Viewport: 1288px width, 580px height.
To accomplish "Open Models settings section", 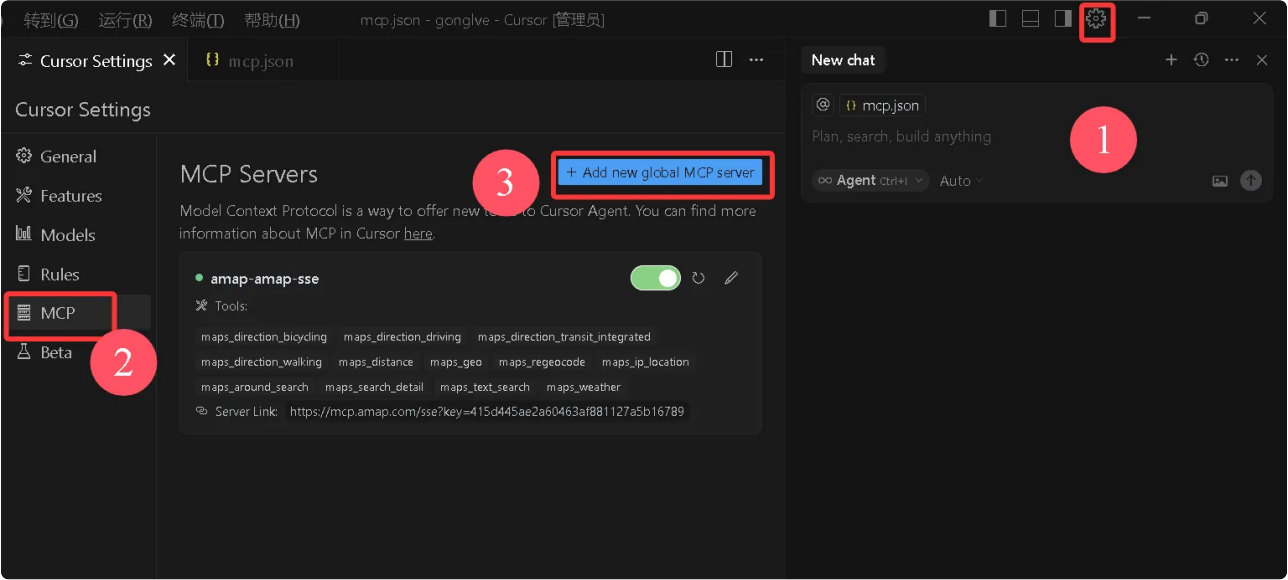I will [67, 235].
